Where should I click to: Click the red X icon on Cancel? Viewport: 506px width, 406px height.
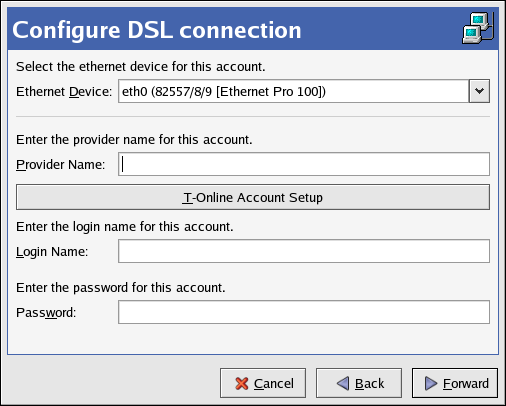[242, 383]
